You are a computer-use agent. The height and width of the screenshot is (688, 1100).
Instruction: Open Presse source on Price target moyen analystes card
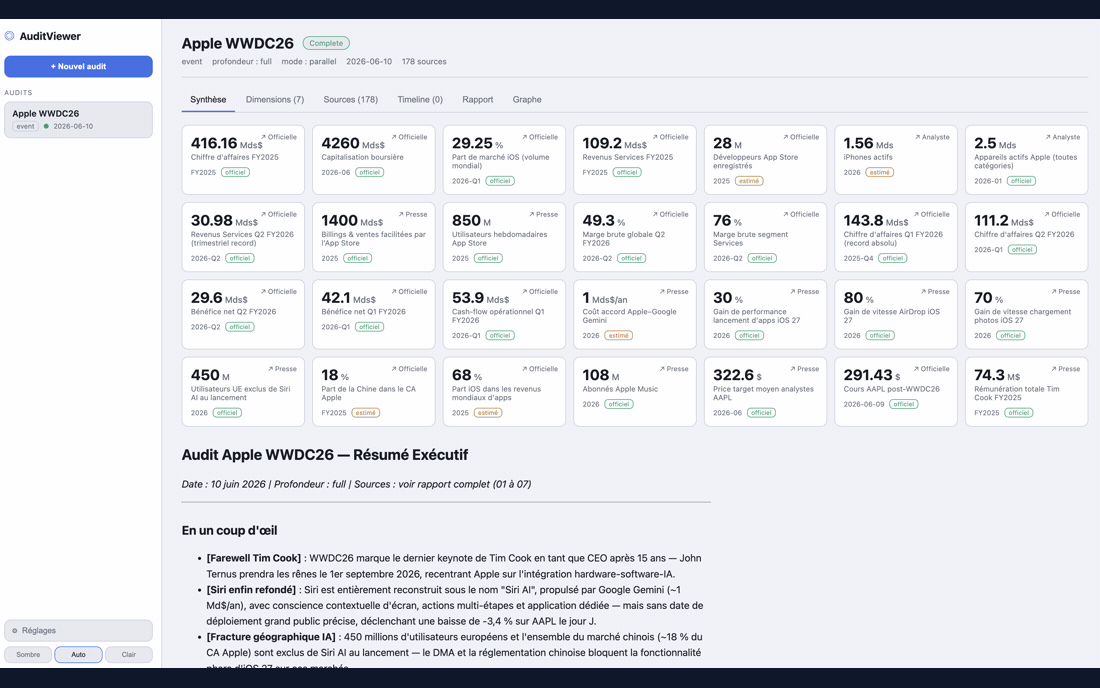[x=805, y=368]
